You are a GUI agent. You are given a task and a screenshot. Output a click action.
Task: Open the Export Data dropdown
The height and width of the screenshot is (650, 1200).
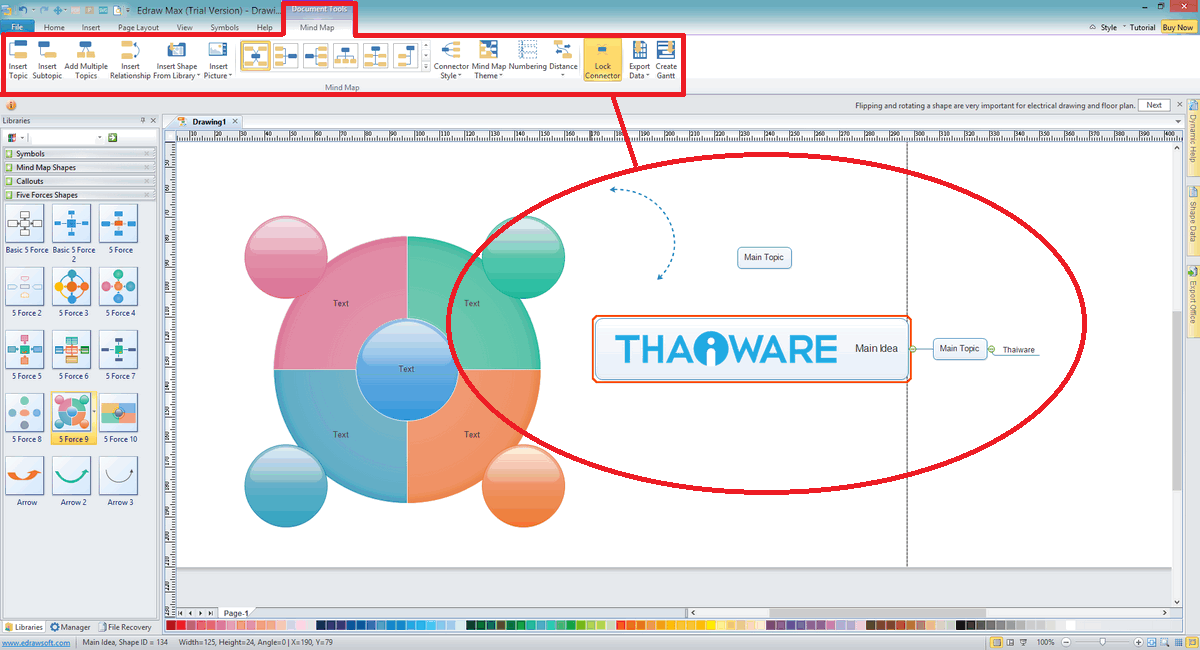point(639,60)
